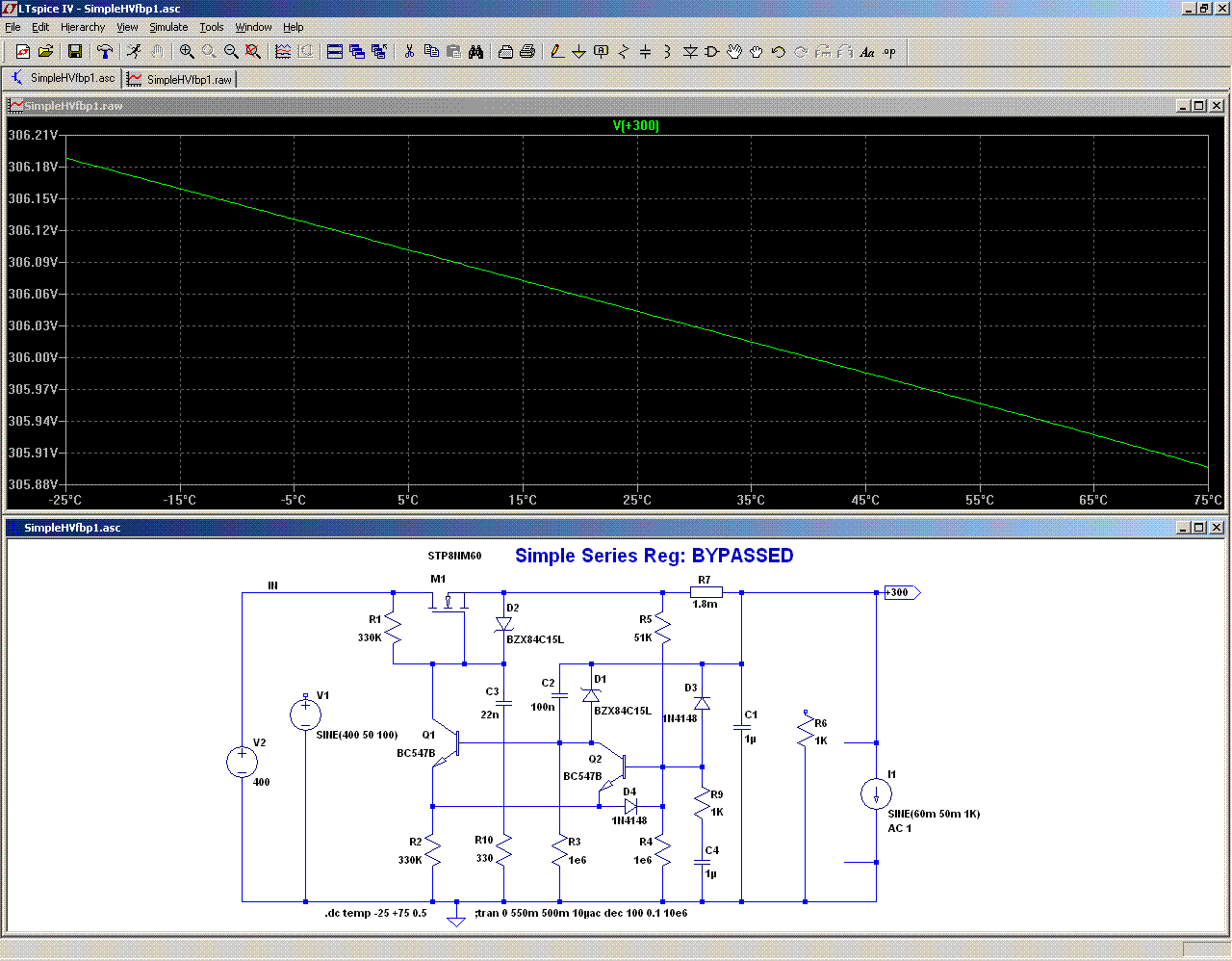Image resolution: width=1232 pixels, height=961 pixels.
Task: Click the Save floppy disk icon
Action: point(75,52)
